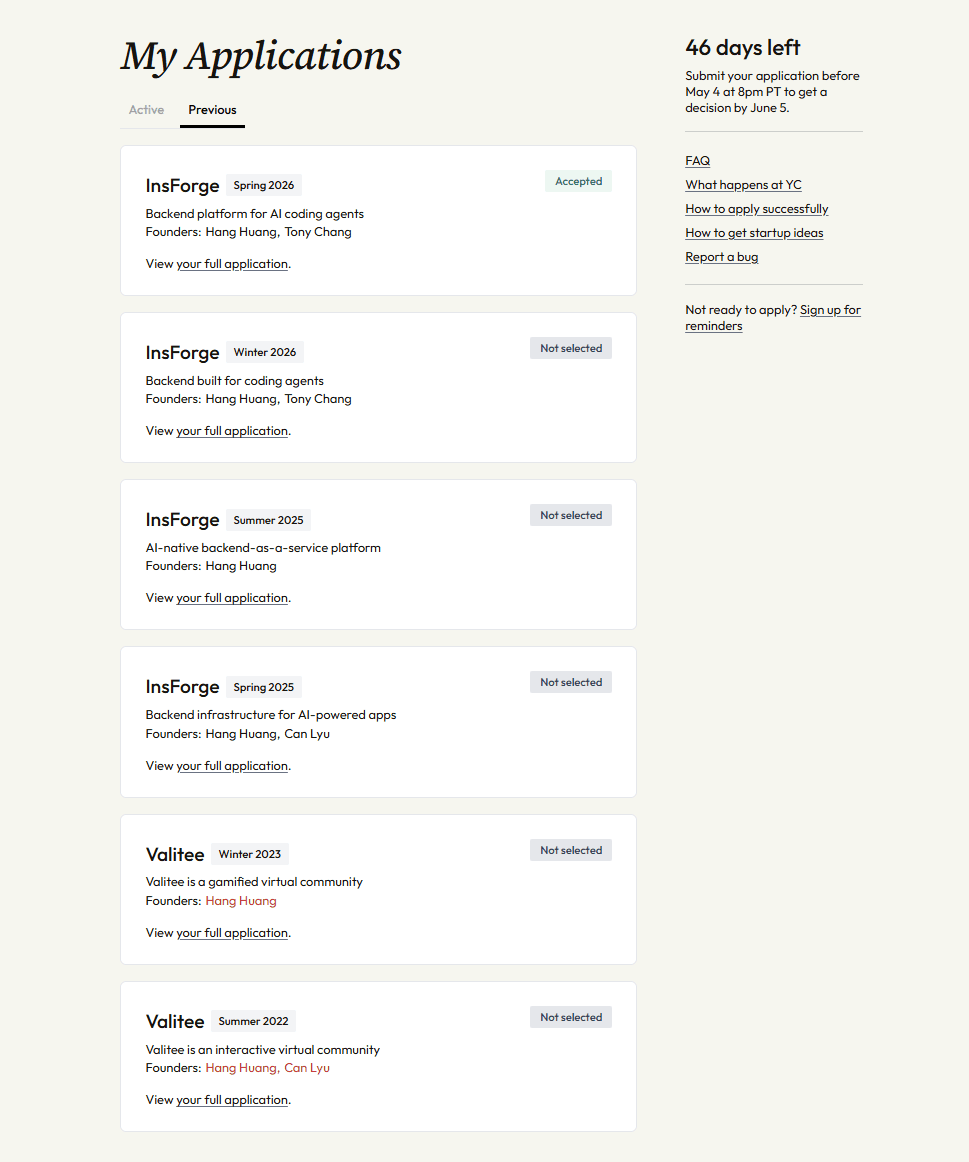View the Summer 2022 Valitee full application

click(232, 1099)
